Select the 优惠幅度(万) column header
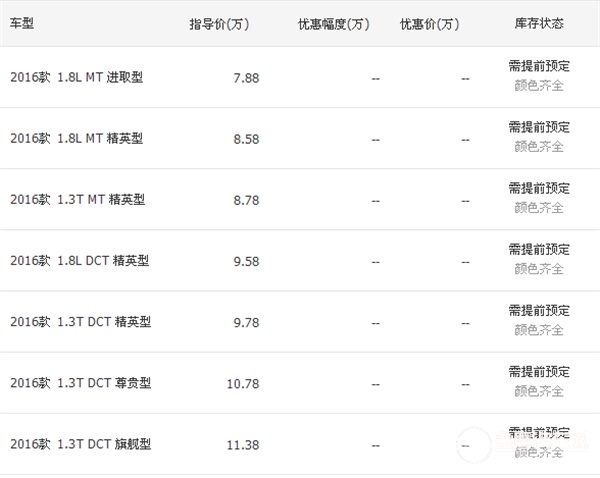The height and width of the screenshot is (478, 600). coord(332,23)
